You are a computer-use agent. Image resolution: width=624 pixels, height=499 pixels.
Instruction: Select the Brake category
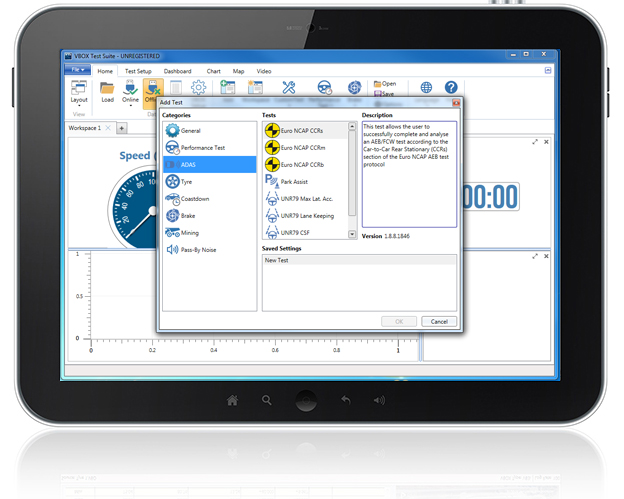pos(187,215)
